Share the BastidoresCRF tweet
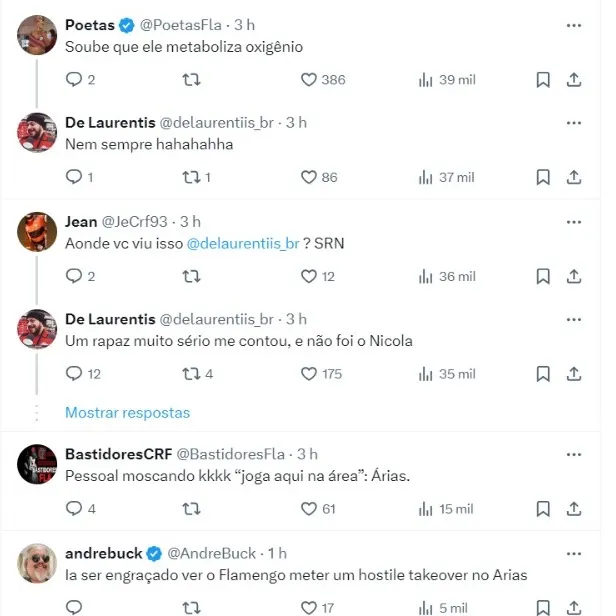Viewport: 616px width, 616px height. (574, 509)
